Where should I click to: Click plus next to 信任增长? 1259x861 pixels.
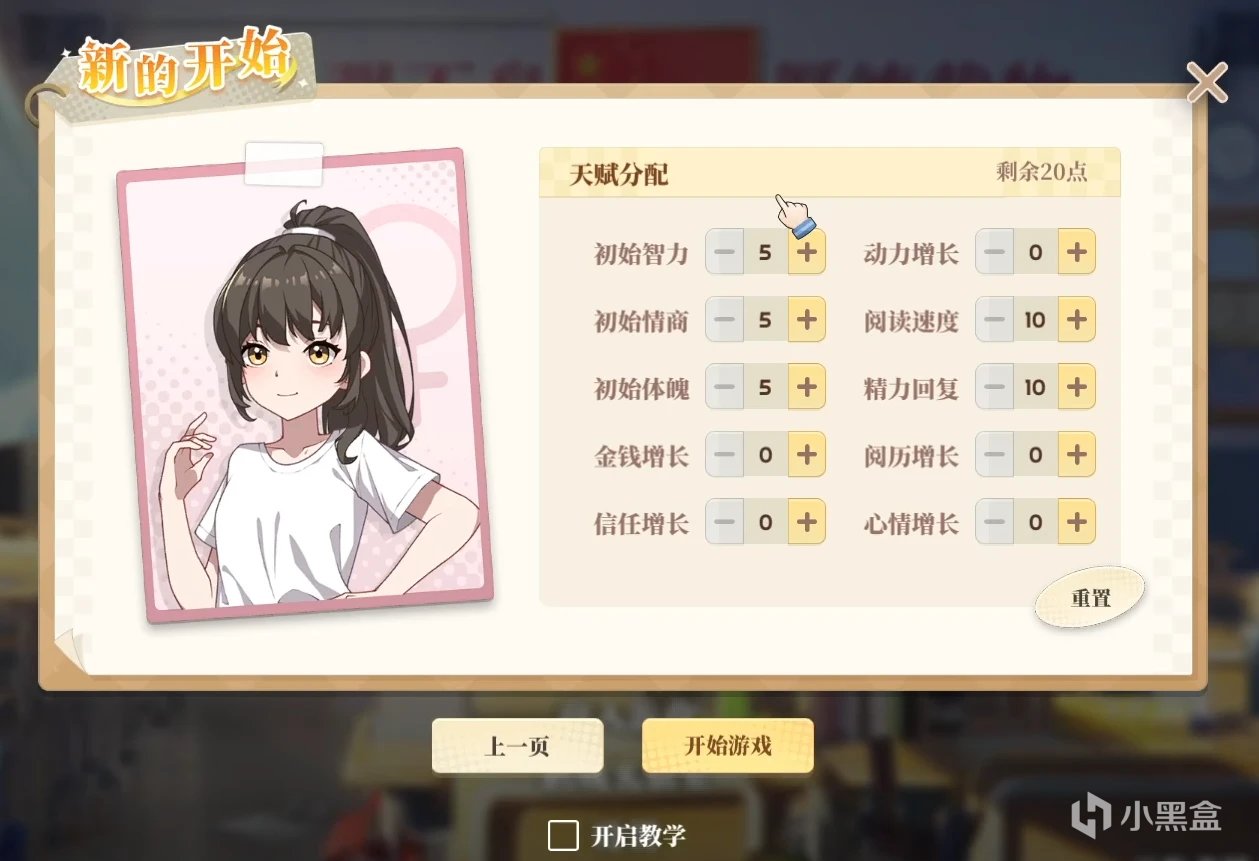807,522
